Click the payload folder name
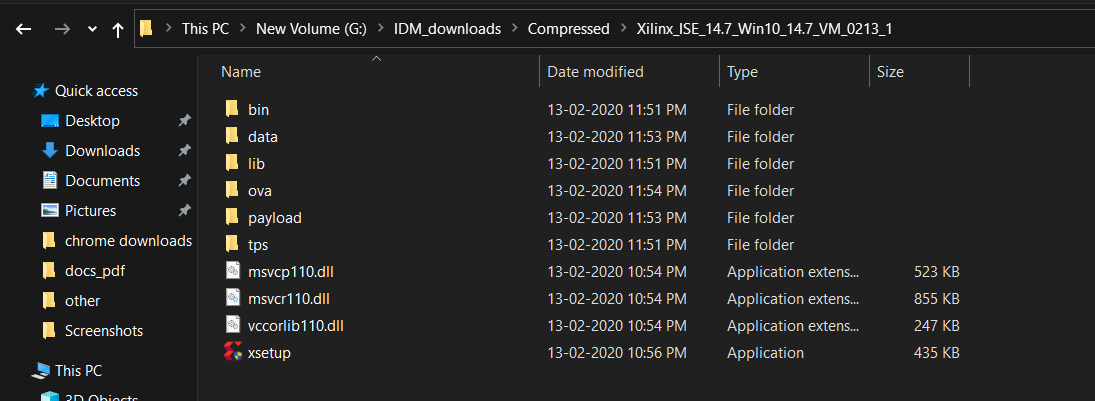This screenshot has width=1095, height=401. point(274,218)
